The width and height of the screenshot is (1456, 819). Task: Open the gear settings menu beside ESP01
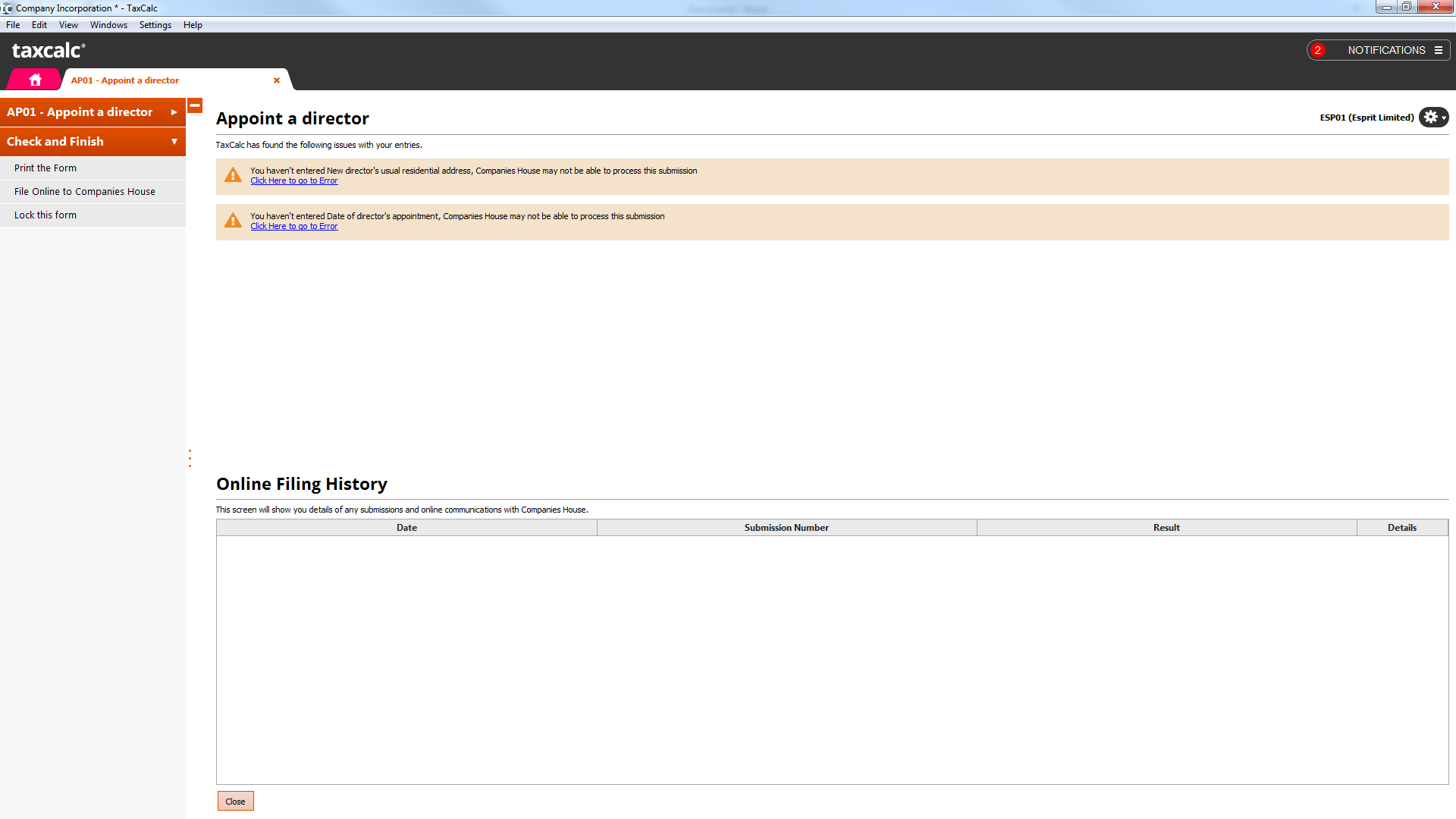click(x=1433, y=118)
